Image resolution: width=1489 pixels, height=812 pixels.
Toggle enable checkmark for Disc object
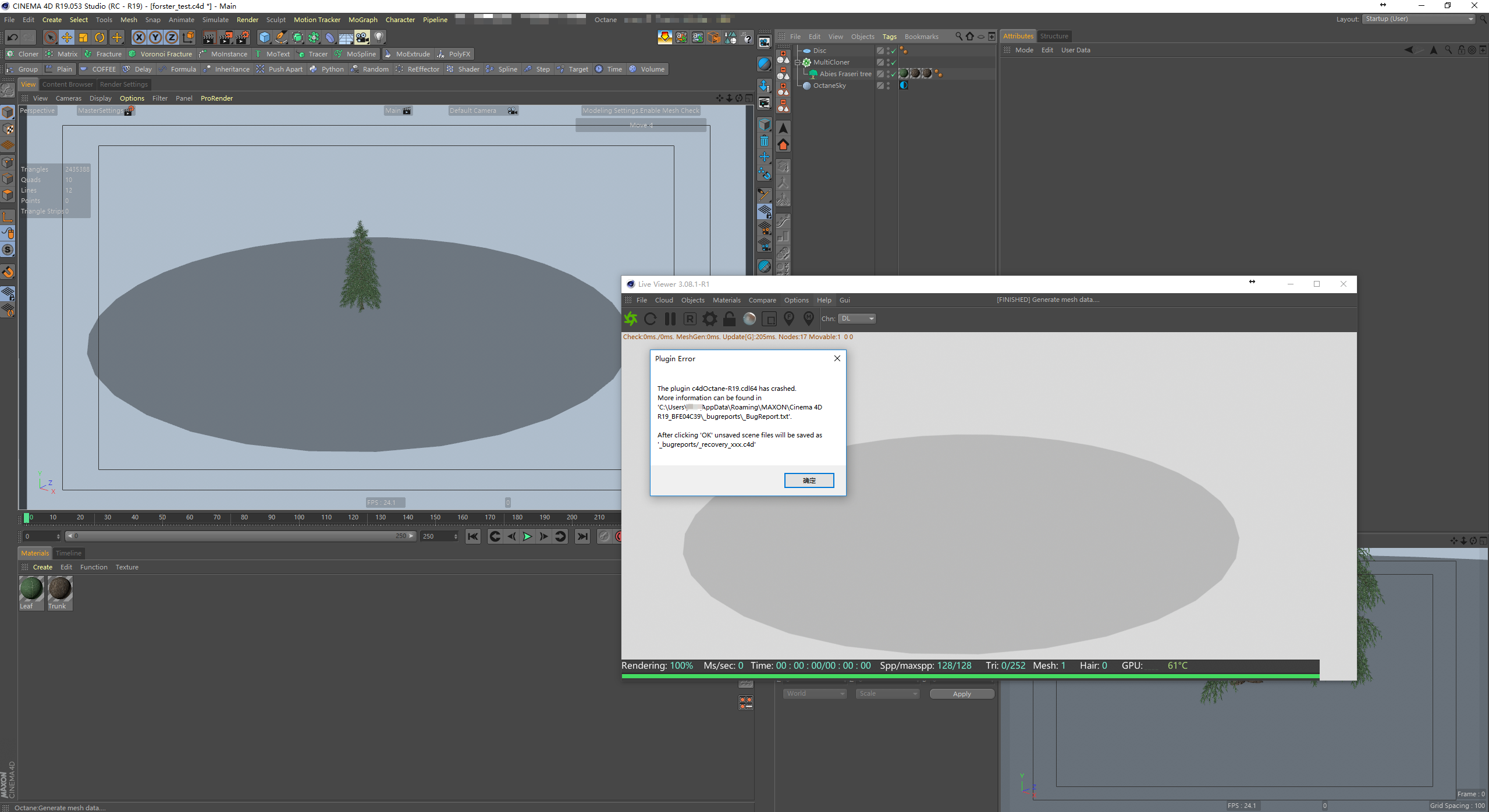click(894, 51)
